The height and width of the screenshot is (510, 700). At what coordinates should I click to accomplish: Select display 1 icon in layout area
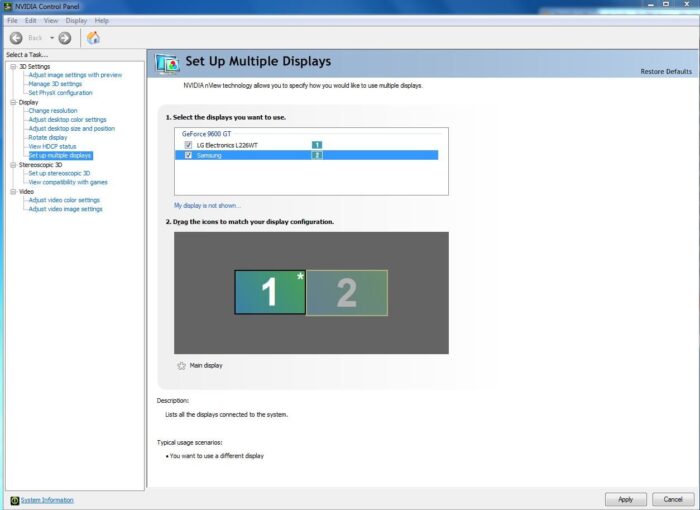270,292
